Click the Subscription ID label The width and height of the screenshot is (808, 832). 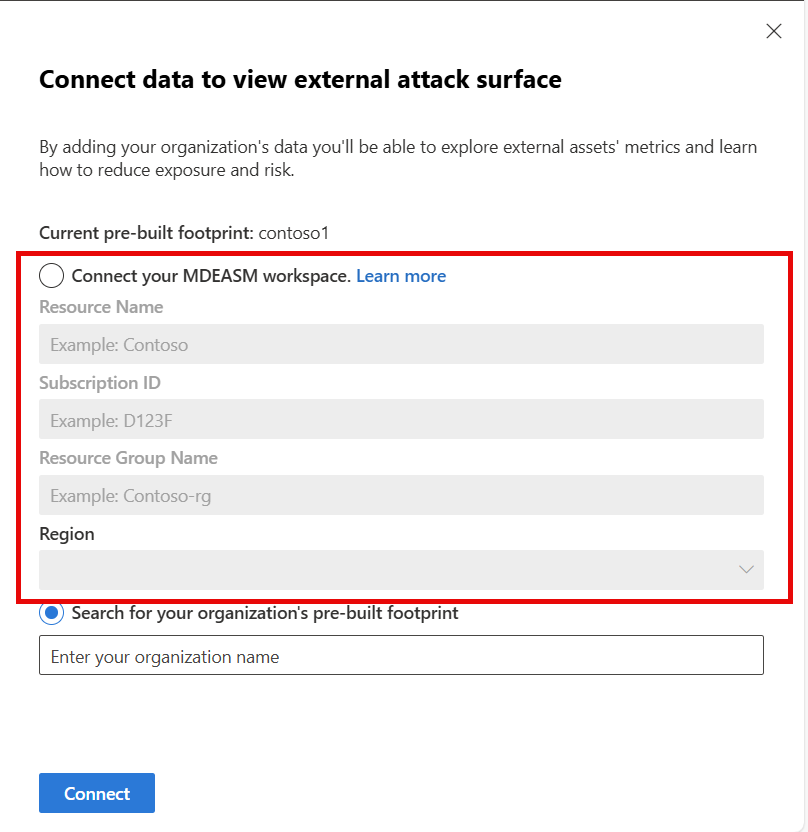[x=100, y=383]
